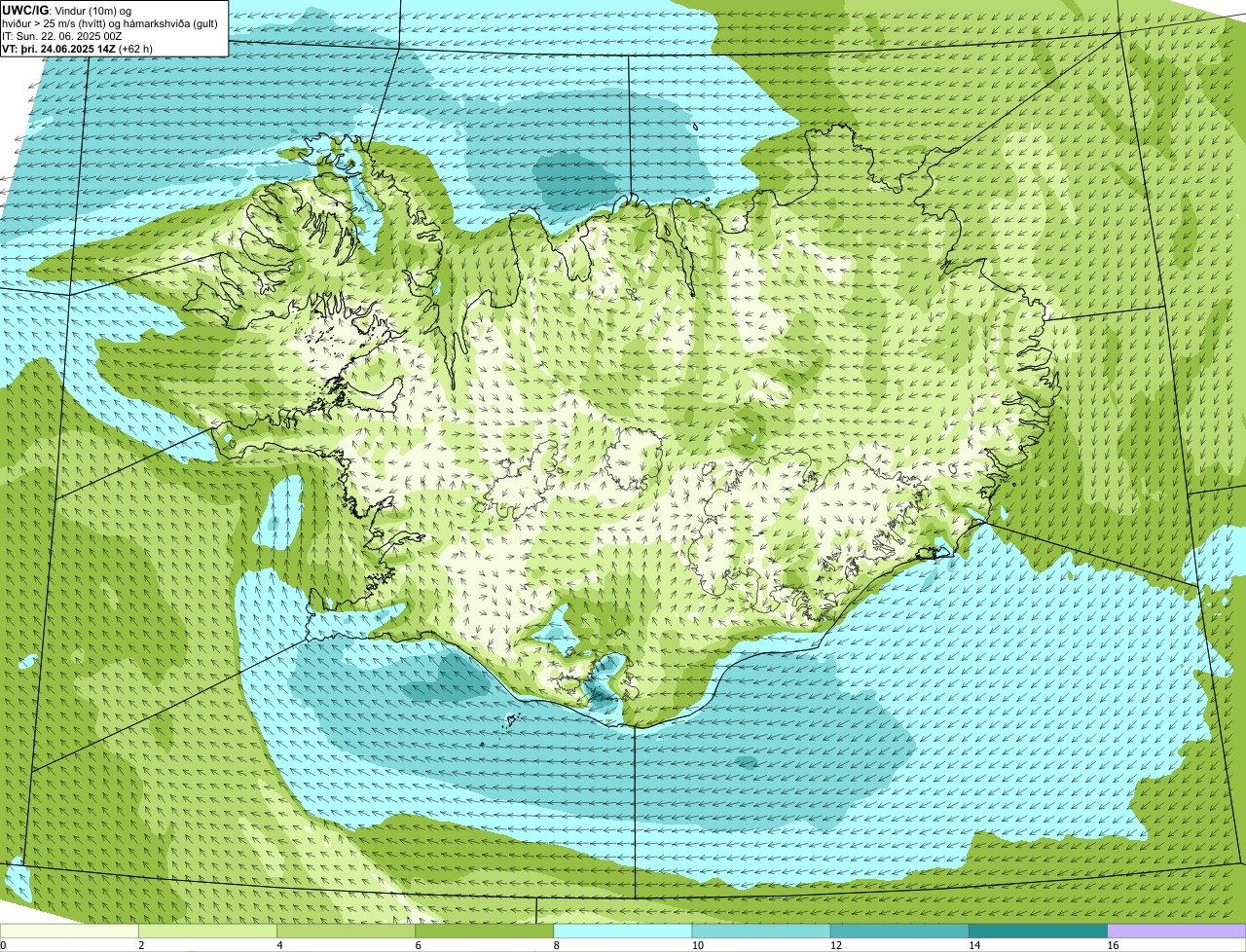Click the legend tick label "10"
This screenshot has height=952, width=1246.
pos(697,945)
